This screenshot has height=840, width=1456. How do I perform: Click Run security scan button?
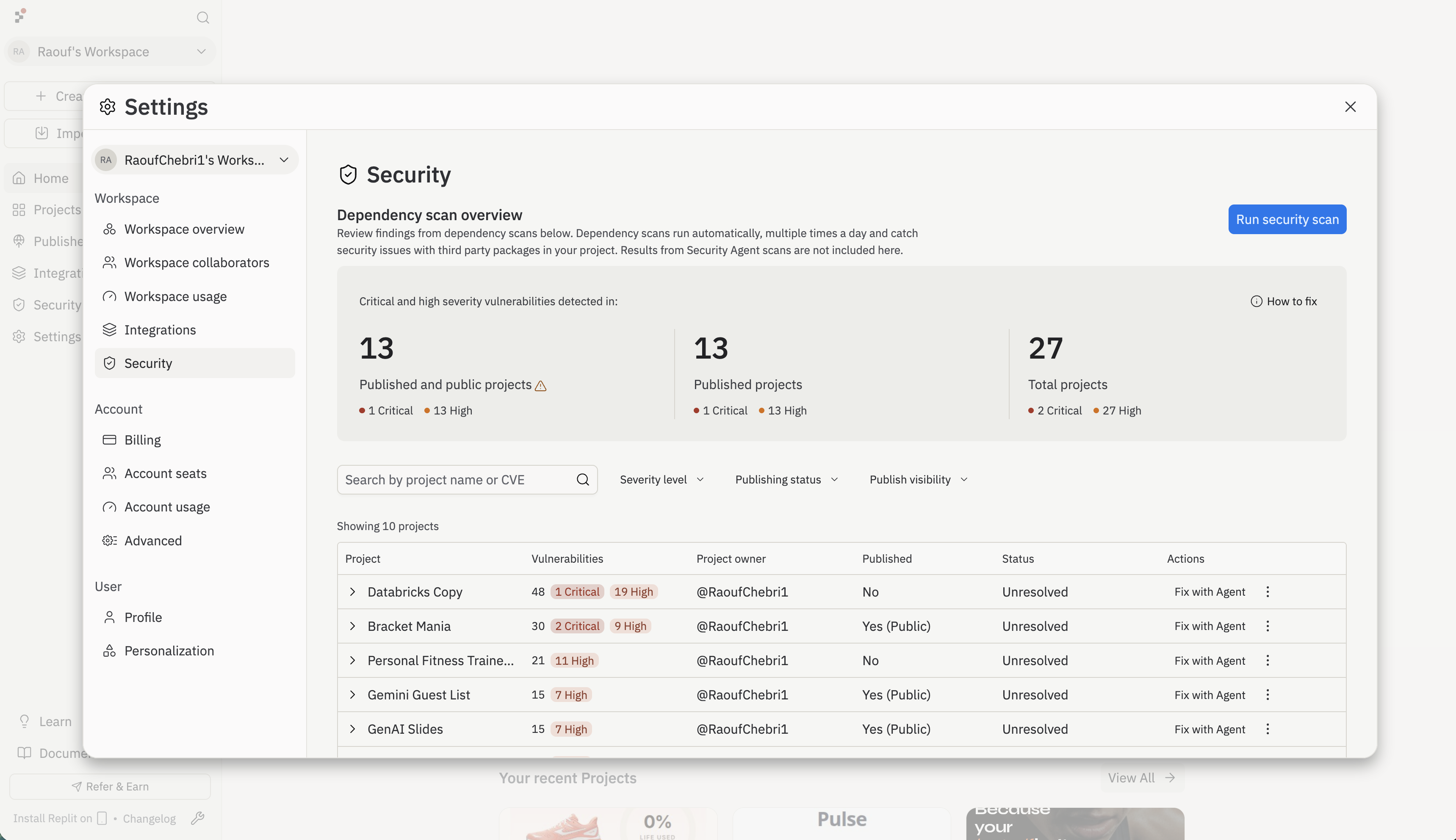(1287, 219)
